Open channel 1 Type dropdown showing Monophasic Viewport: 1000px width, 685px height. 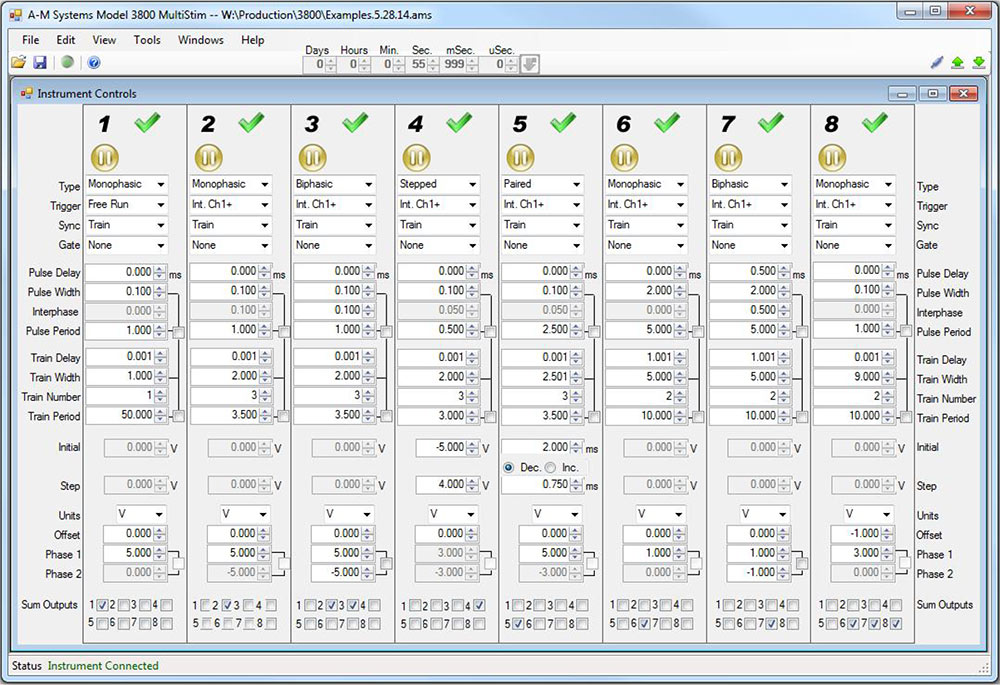coord(126,184)
